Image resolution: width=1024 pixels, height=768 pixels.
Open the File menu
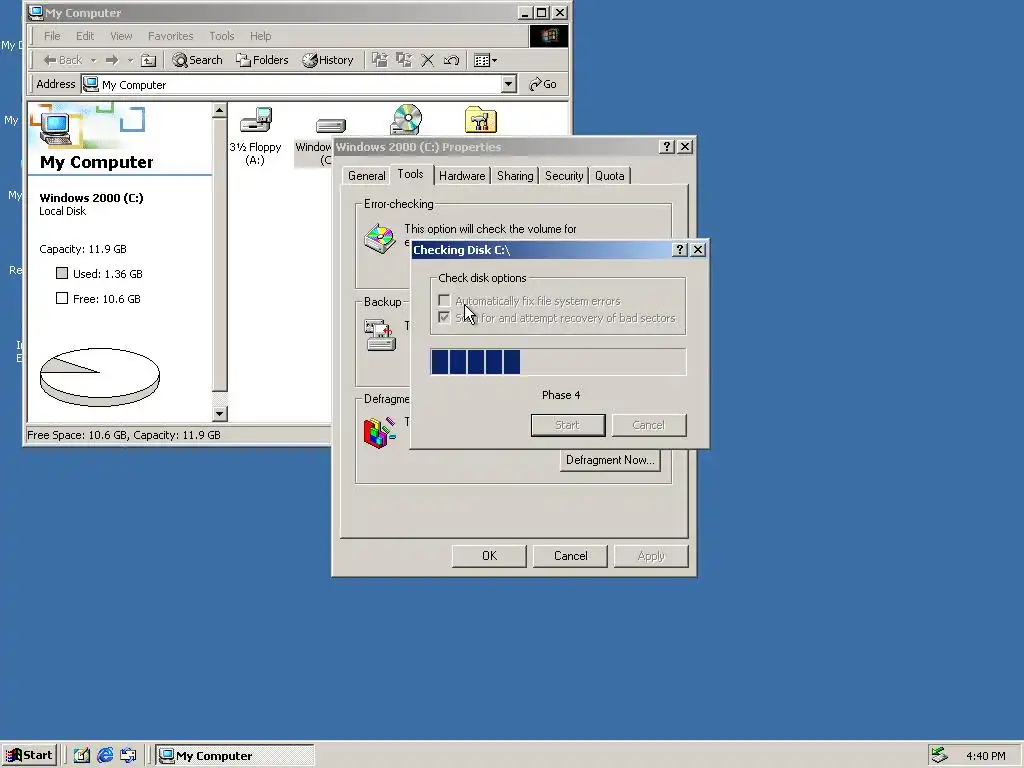[52, 36]
